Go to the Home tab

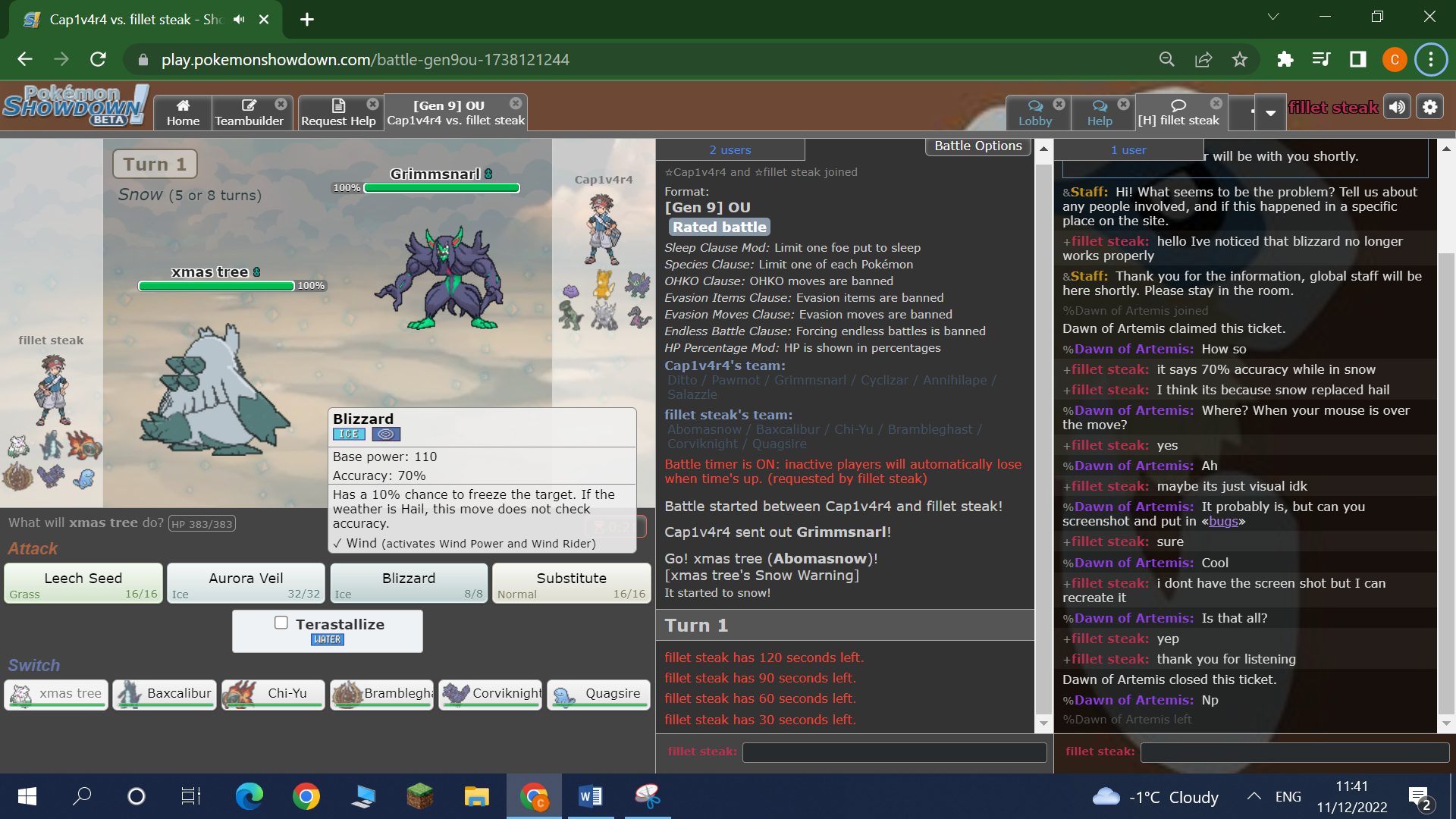point(183,113)
